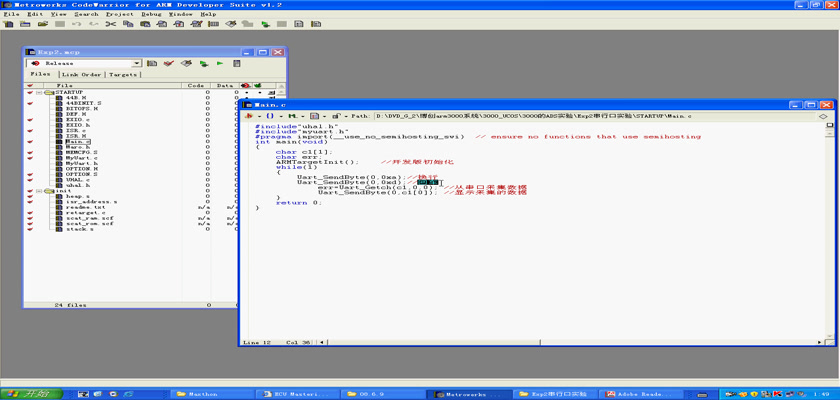Open the Help menu

(208, 14)
